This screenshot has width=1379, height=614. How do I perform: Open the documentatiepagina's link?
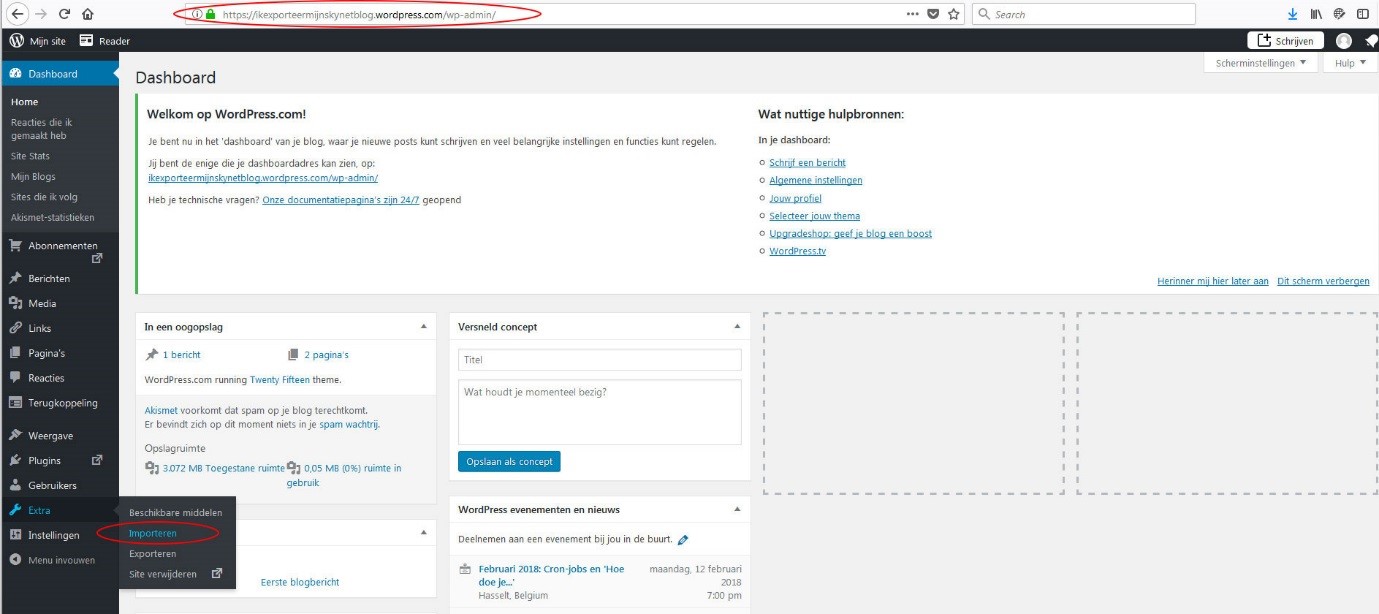click(x=341, y=200)
